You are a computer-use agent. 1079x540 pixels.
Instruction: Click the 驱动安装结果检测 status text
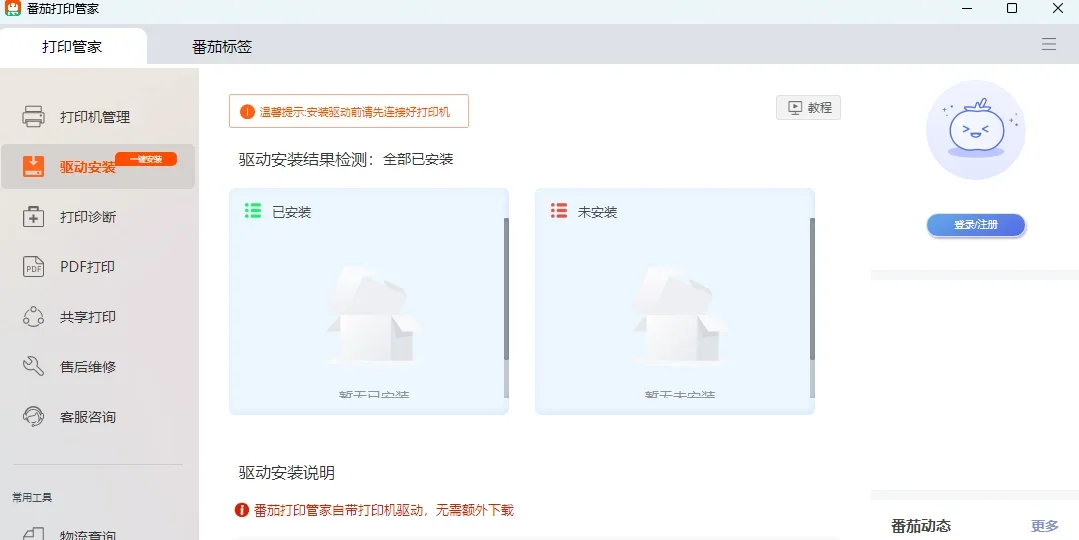coord(345,160)
